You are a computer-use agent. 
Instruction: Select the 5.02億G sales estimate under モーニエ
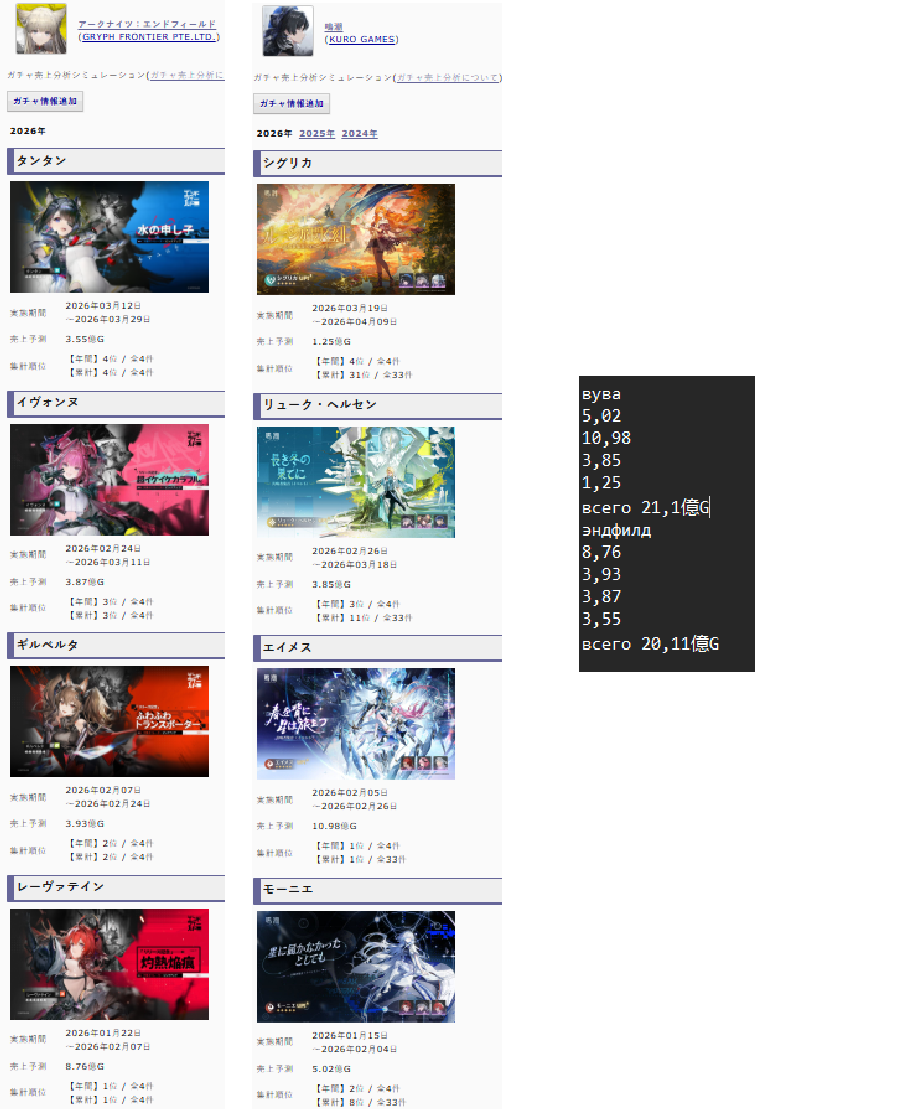click(x=332, y=1069)
